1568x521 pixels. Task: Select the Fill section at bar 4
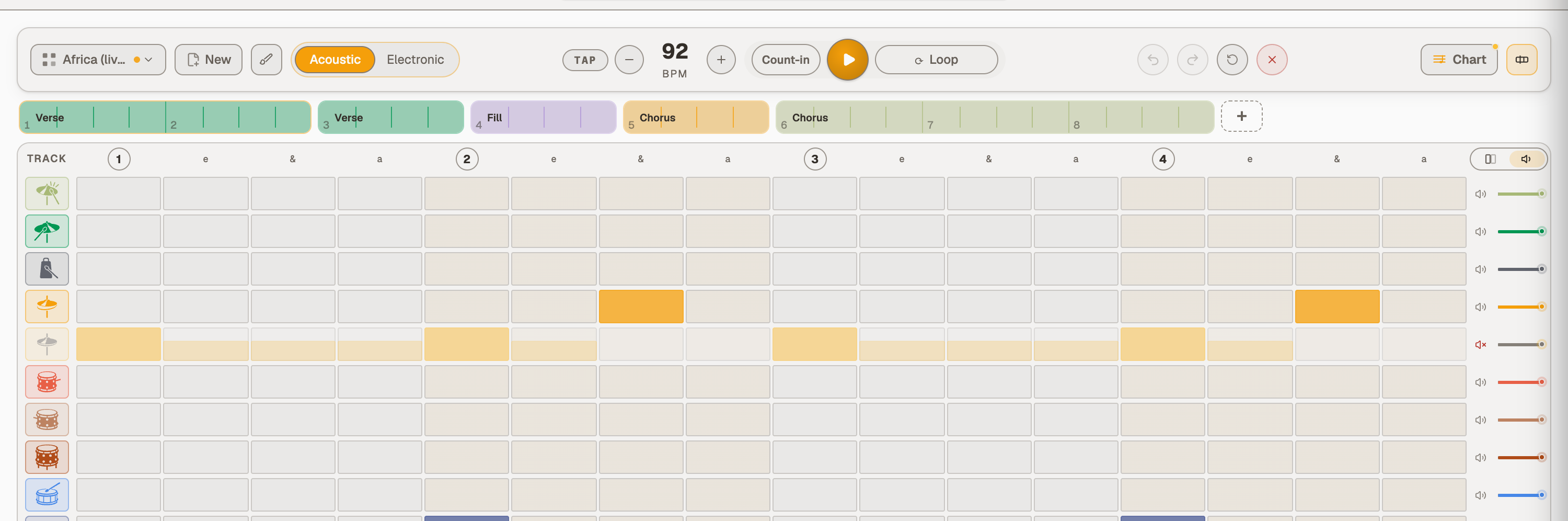543,117
